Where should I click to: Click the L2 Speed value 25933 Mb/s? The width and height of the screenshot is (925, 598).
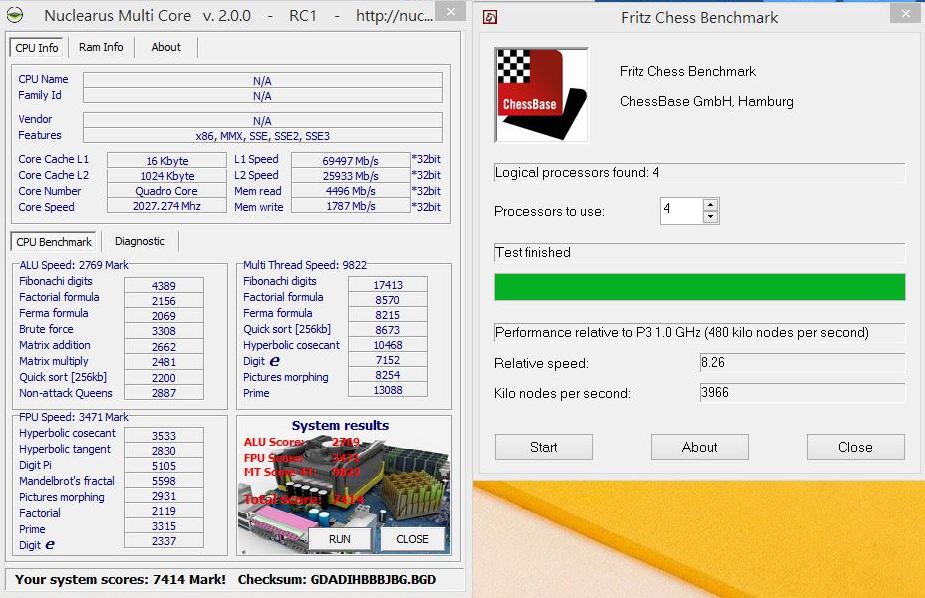[350, 176]
